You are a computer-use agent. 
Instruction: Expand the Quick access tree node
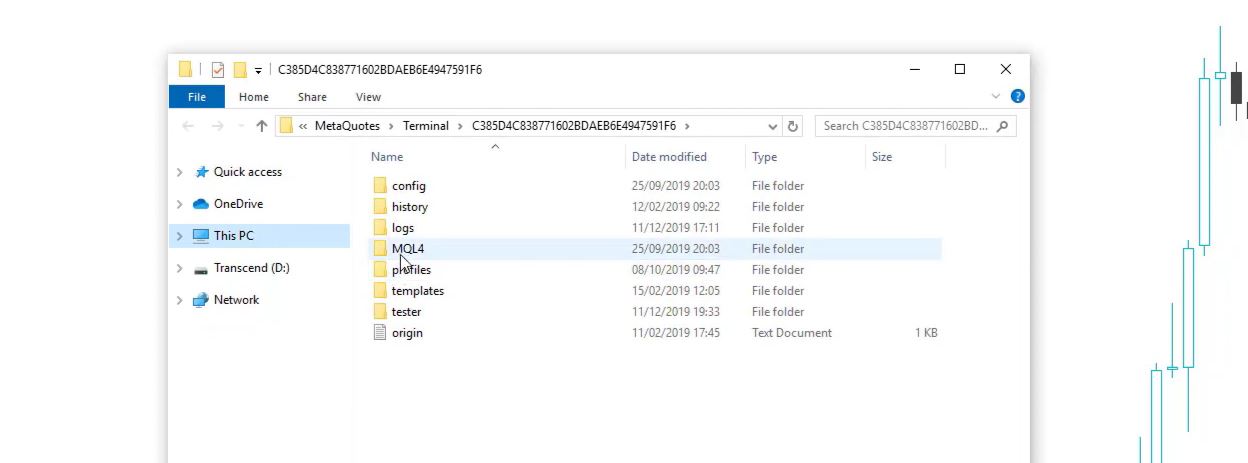(x=180, y=172)
